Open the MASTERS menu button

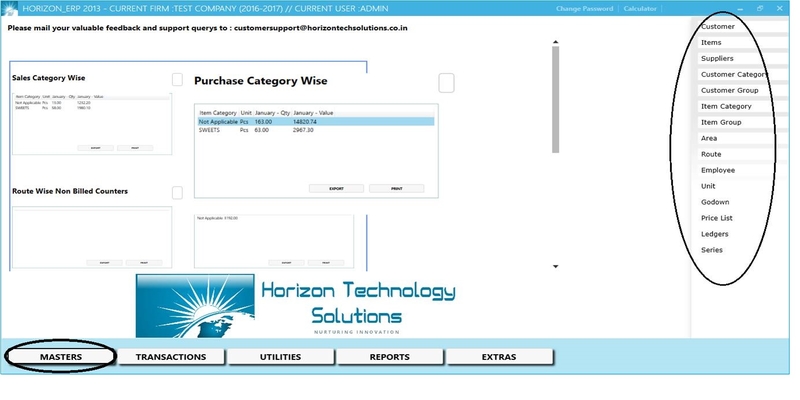point(61,357)
